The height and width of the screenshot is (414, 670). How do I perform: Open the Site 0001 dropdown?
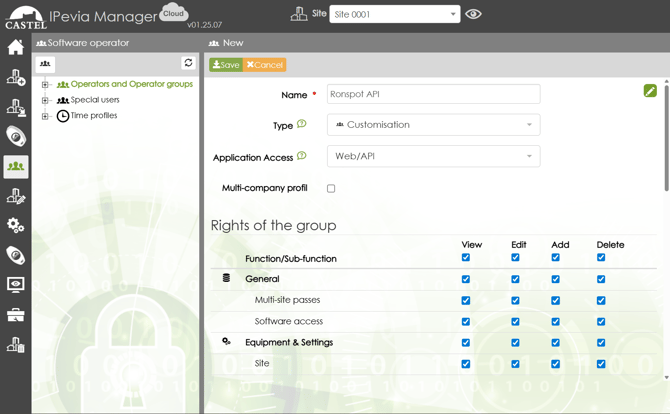(x=394, y=14)
